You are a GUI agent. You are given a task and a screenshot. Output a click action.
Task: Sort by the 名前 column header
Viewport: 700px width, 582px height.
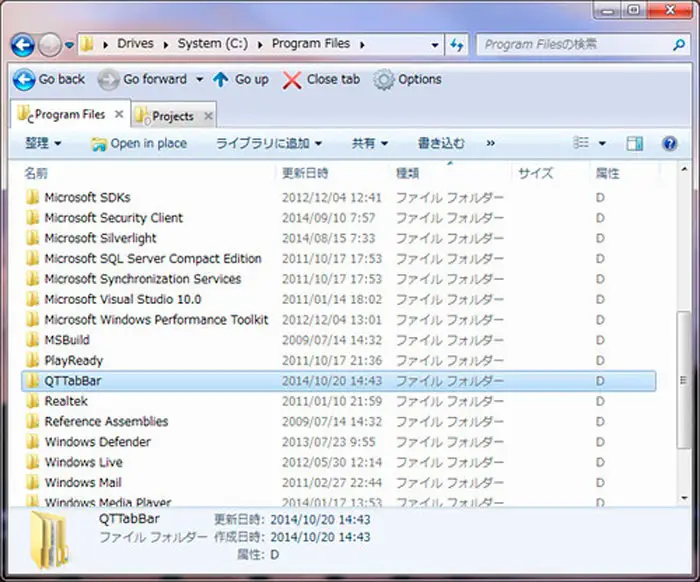[x=36, y=173]
